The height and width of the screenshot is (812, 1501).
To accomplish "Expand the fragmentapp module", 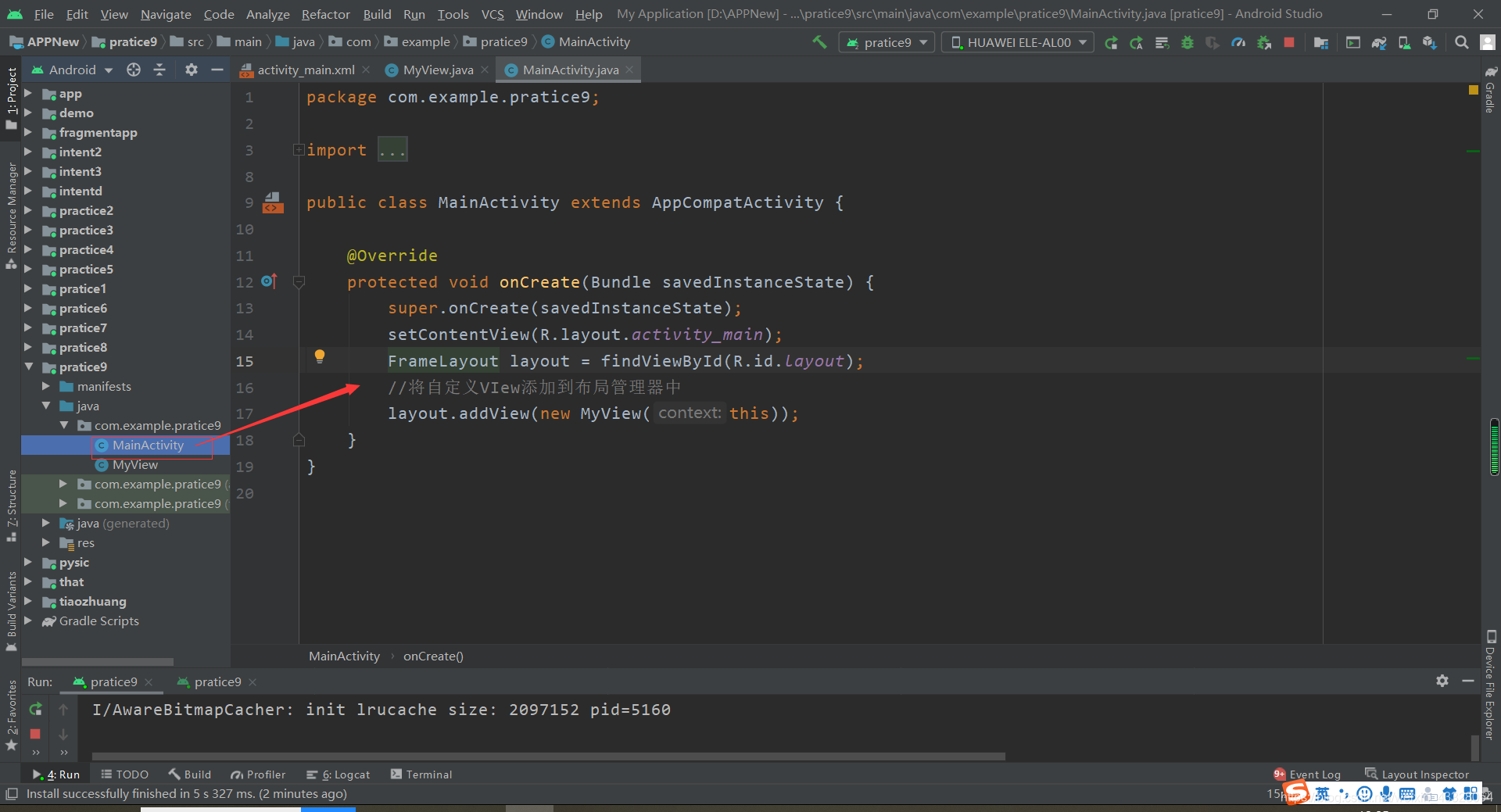I will (29, 132).
